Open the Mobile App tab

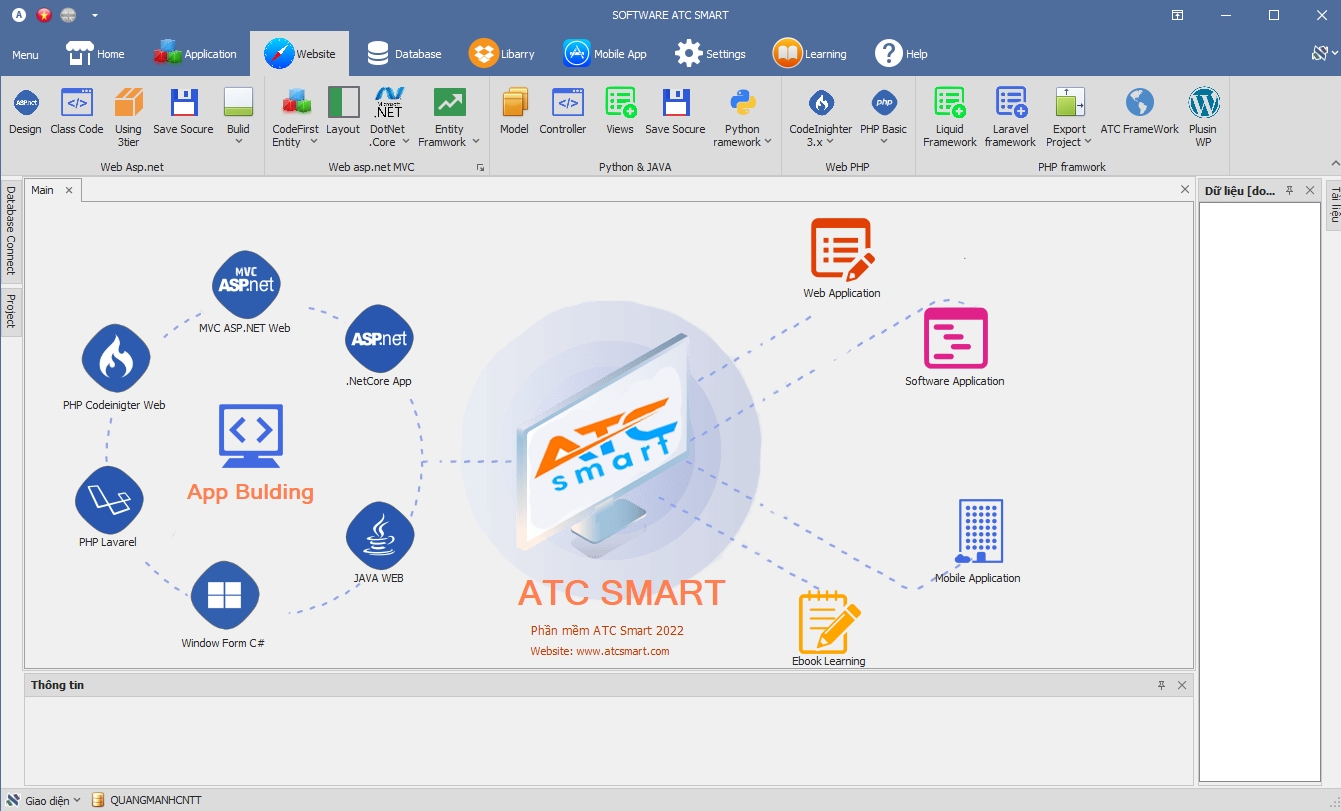[x=605, y=54]
